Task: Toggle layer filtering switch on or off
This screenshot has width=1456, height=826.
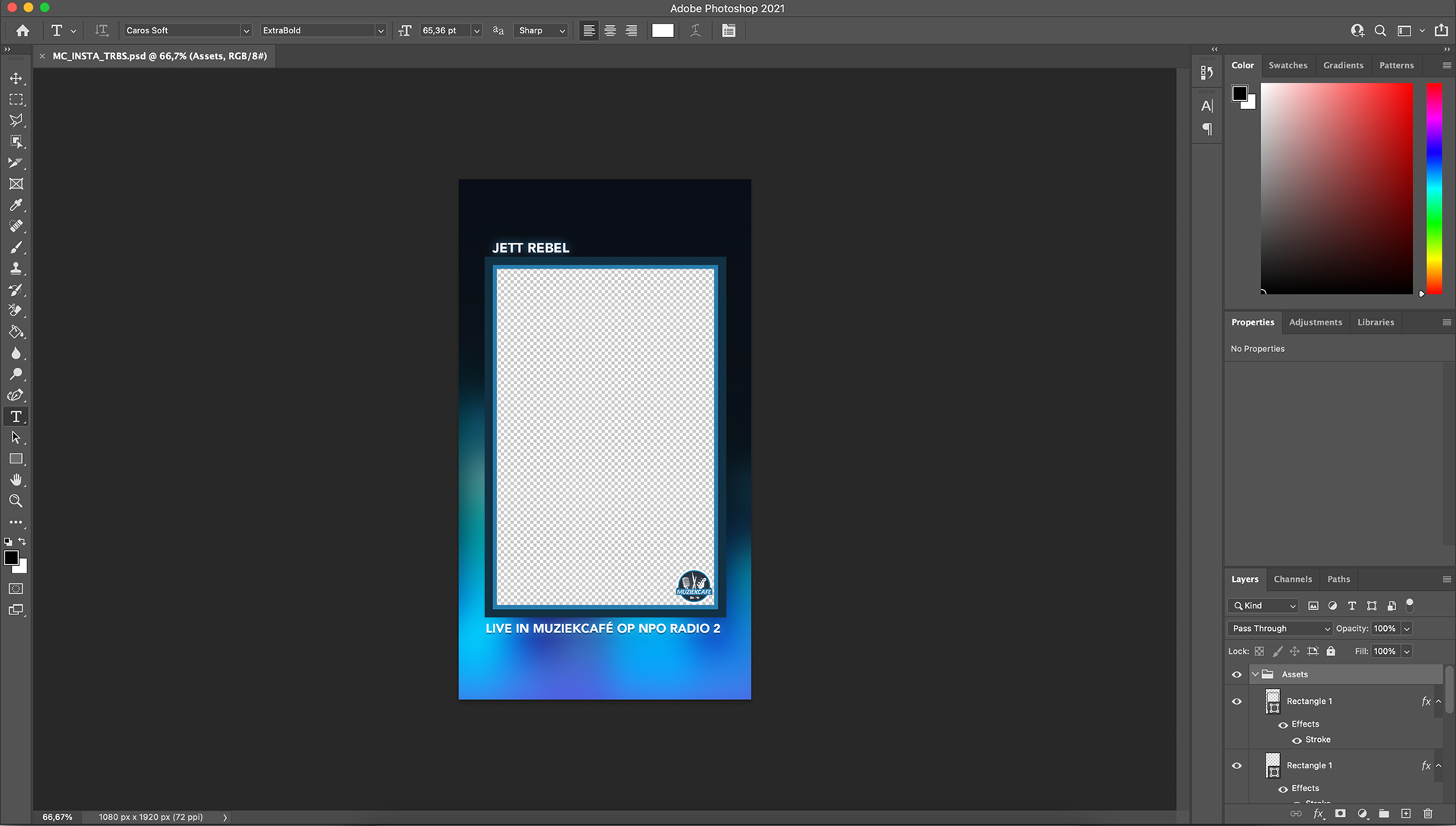Action: pos(1410,605)
